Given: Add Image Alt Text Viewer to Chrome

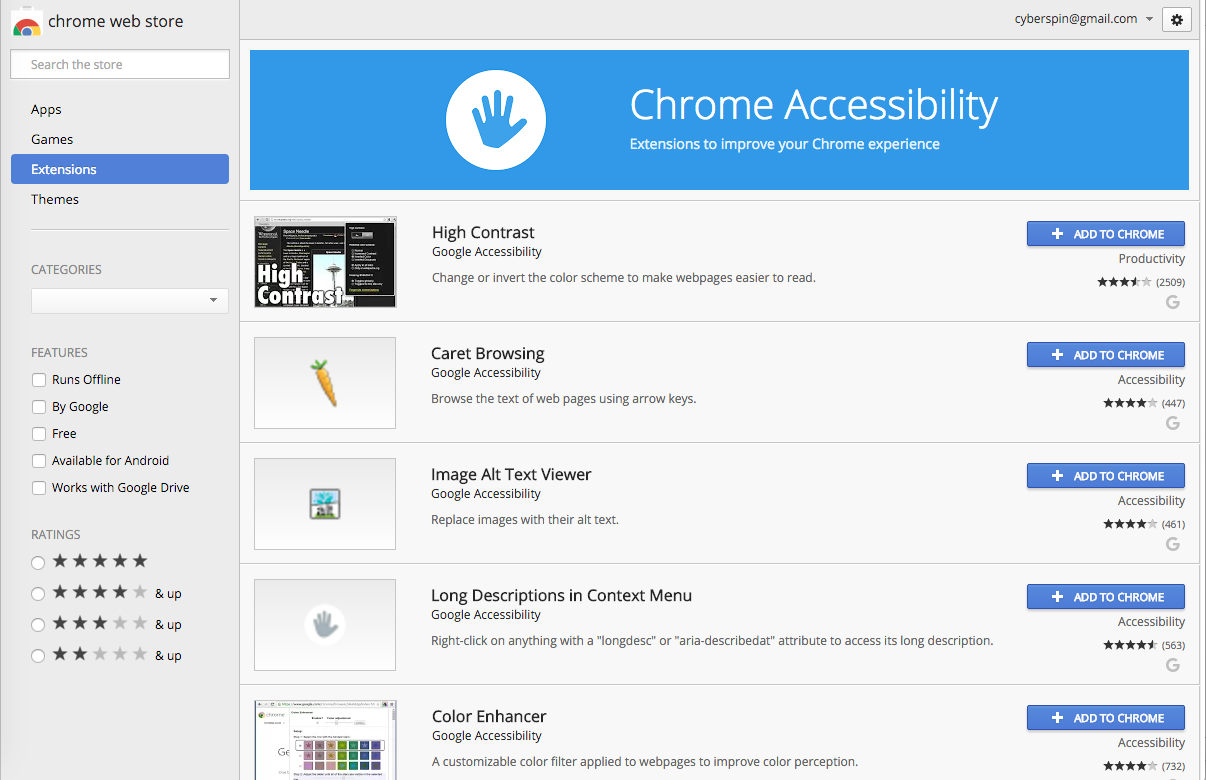Looking at the screenshot, I should (1106, 476).
